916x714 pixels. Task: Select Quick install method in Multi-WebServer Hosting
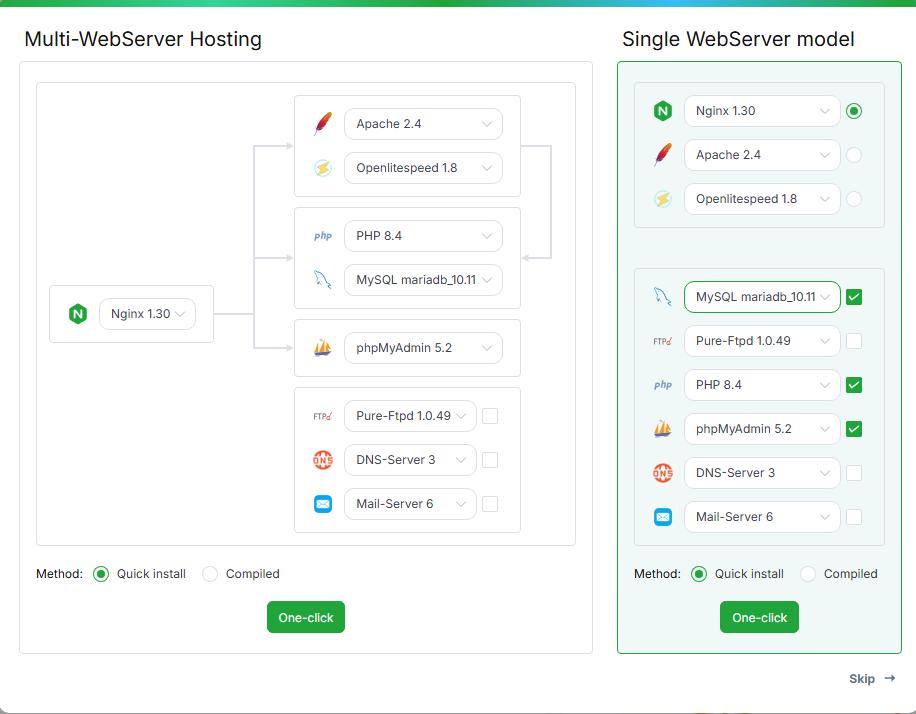point(101,574)
